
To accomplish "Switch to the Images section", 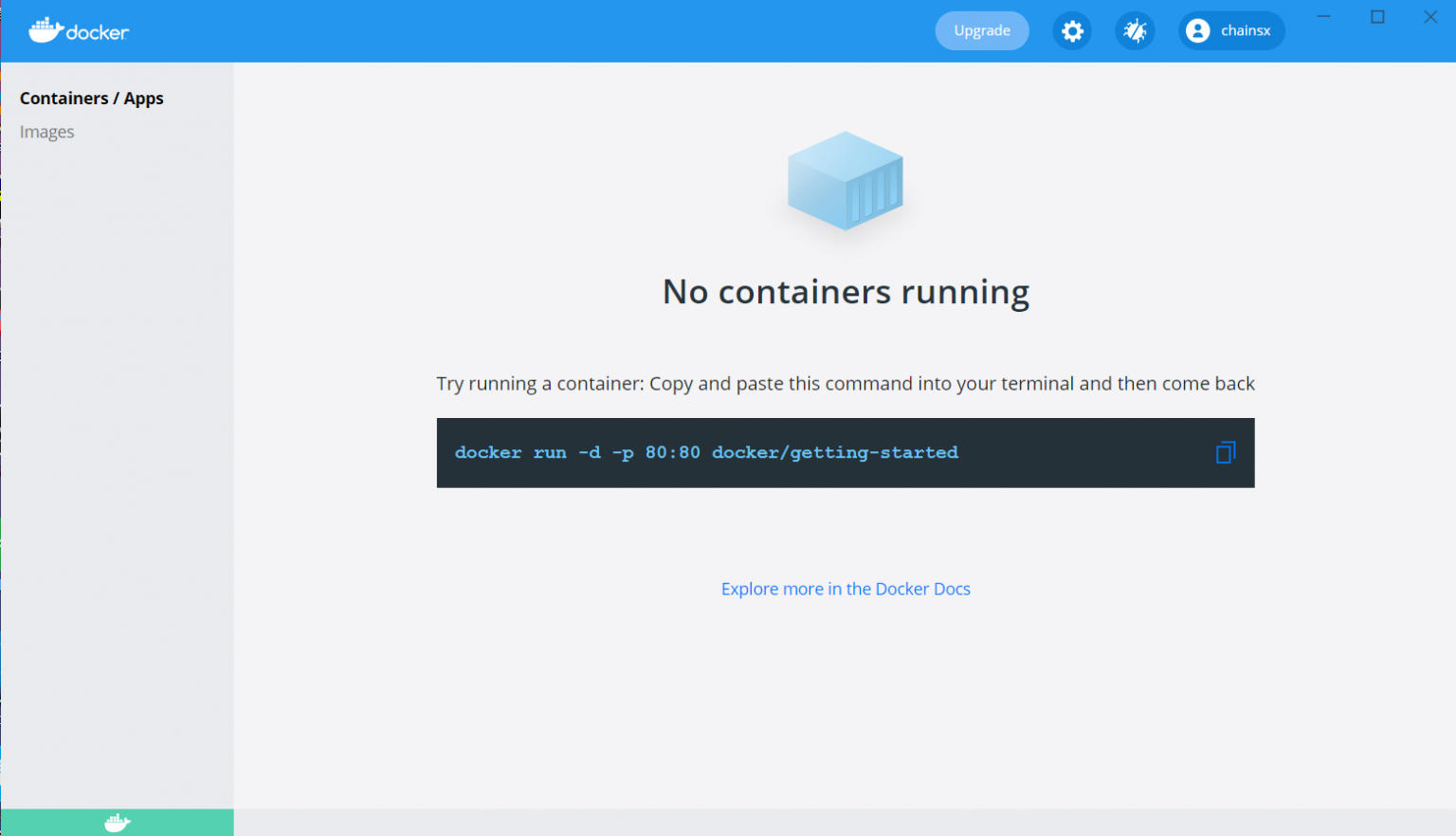I will tap(46, 131).
